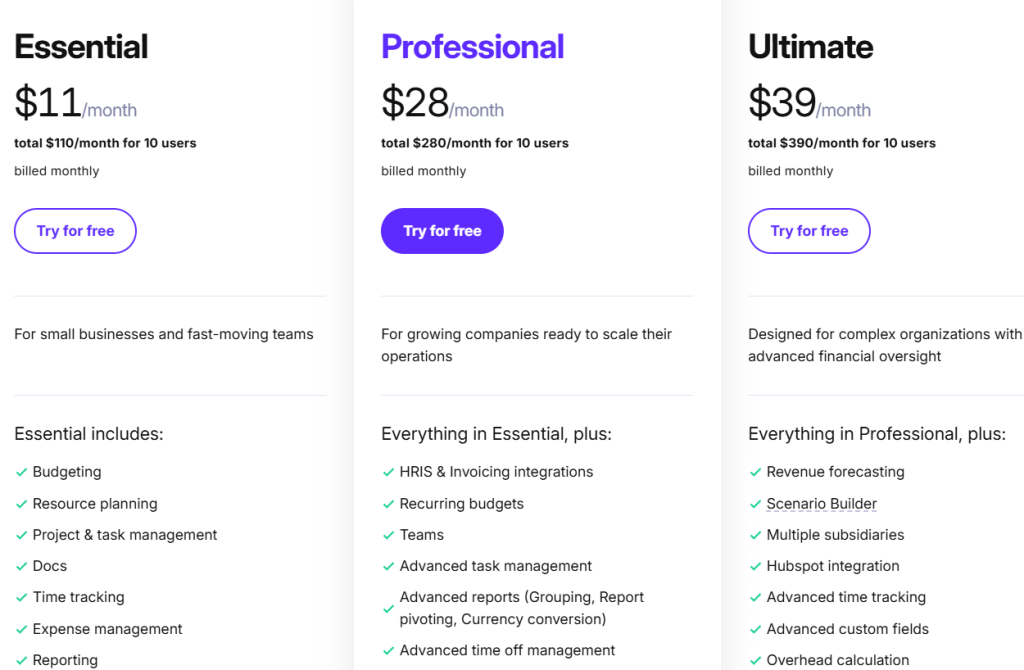The image size is (1024, 670).
Task: Click the underlined Scenario Builder feature
Action: click(821, 504)
